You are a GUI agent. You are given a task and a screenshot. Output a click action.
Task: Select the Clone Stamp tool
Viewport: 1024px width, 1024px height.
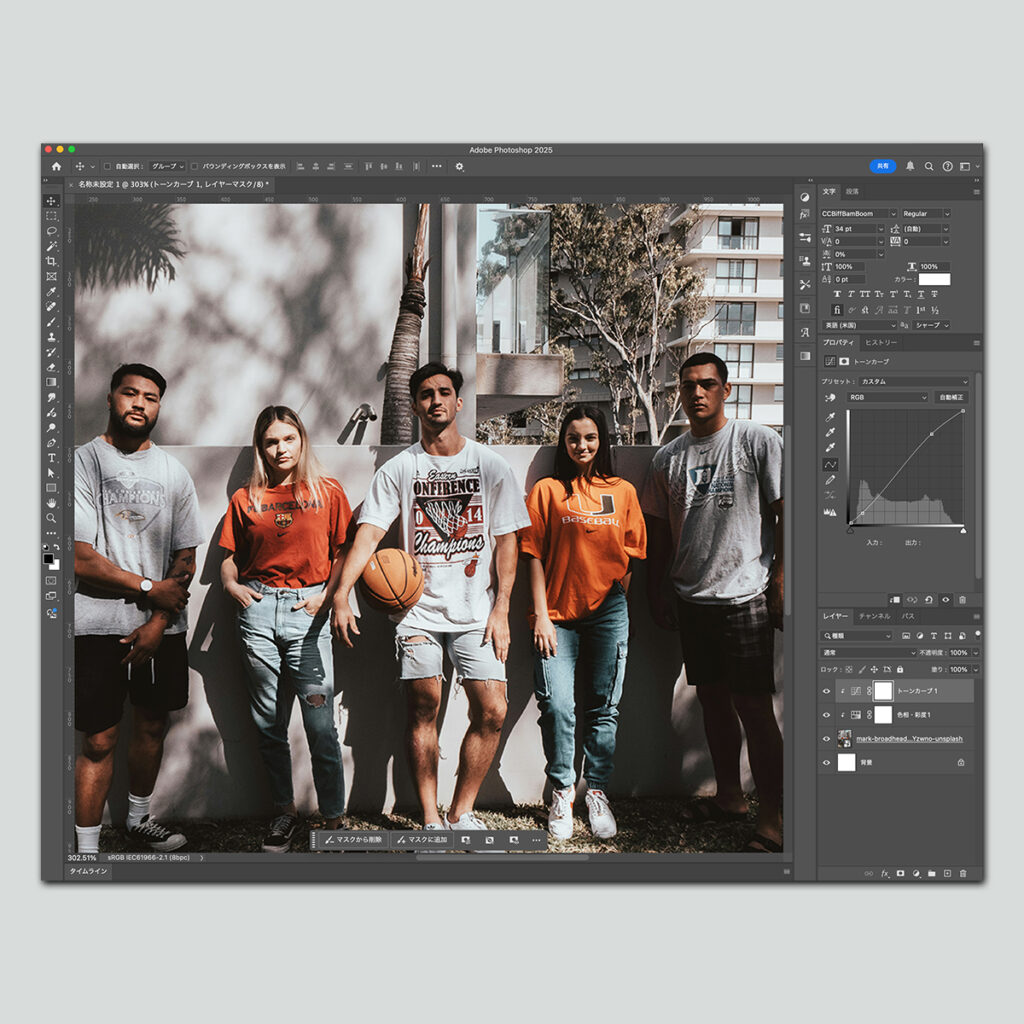51,337
